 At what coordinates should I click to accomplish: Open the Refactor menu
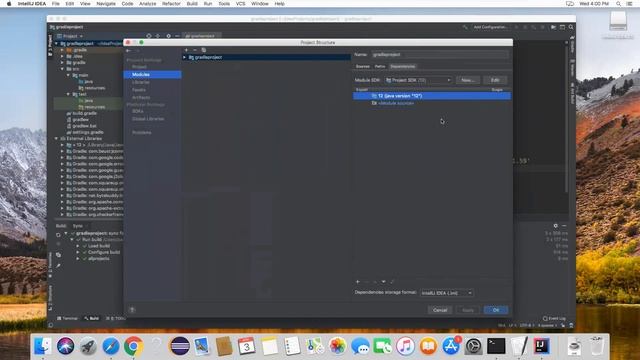pyautogui.click(x=171, y=4)
